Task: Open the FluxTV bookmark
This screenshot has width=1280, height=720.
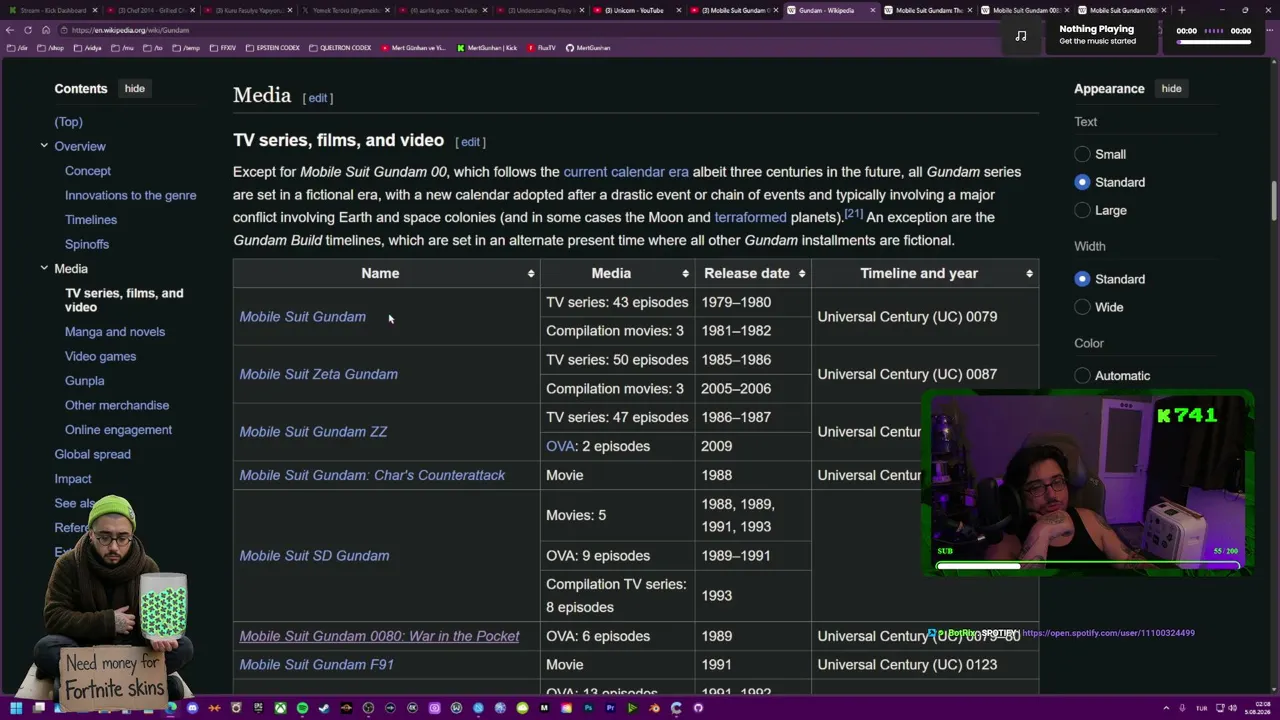Action: (541, 48)
